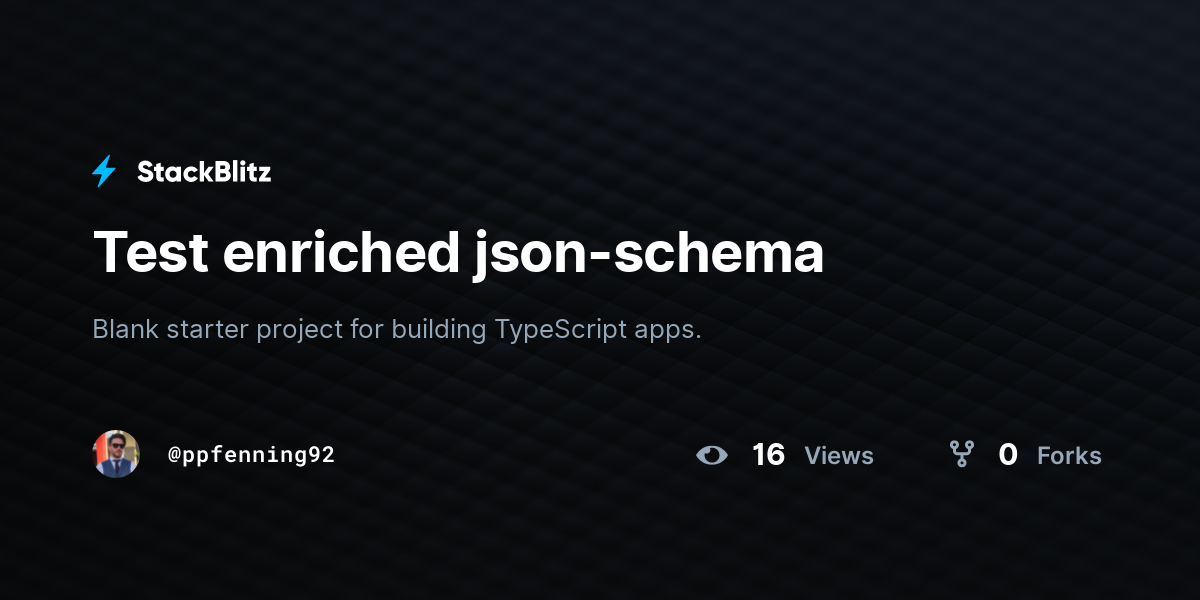Click the 0 forks count
Viewport: 1200px width, 600px height.
click(x=1008, y=455)
